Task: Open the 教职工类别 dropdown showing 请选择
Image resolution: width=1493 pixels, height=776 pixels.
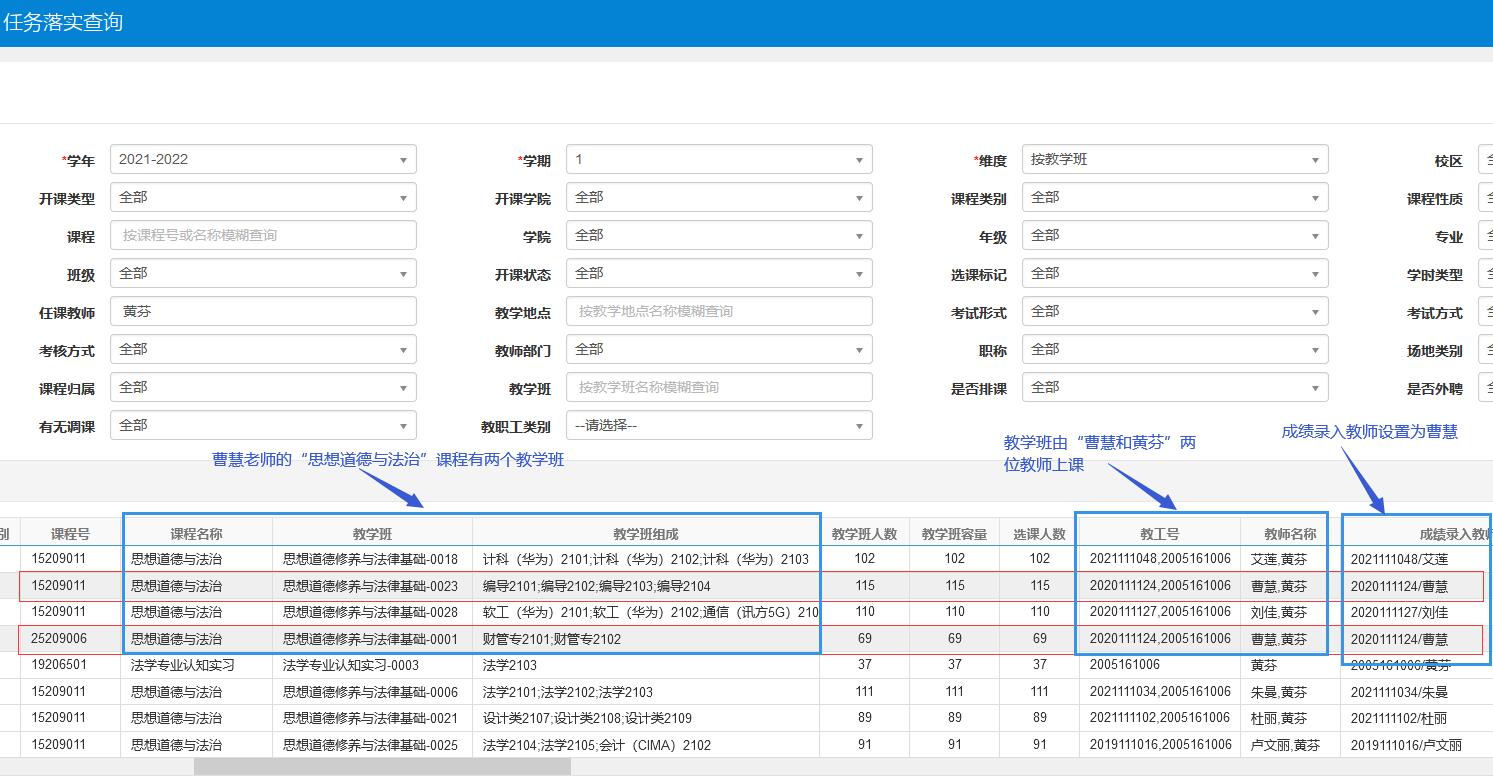Action: [719, 426]
